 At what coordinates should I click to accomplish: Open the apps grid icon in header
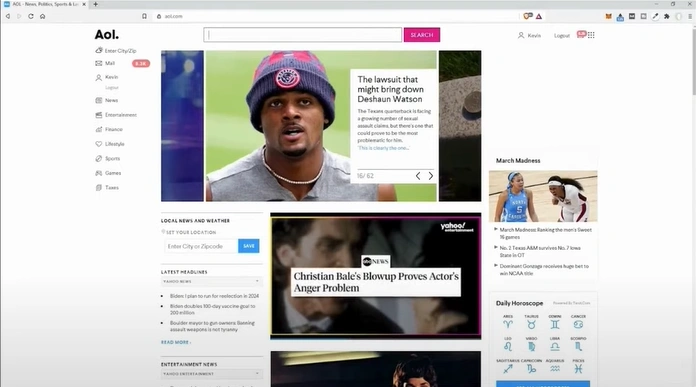[x=591, y=35]
